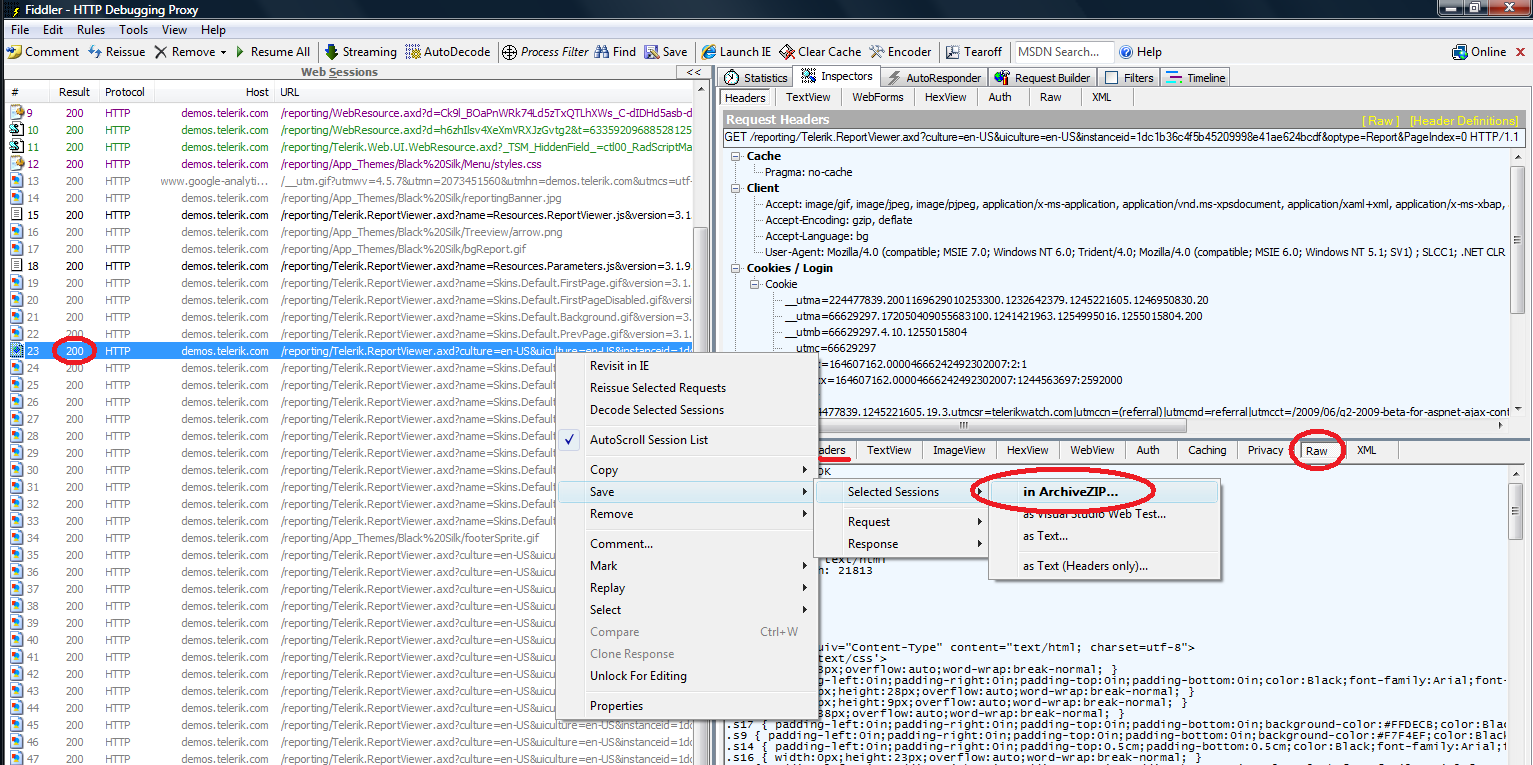The width and height of the screenshot is (1533, 765).
Task: Toggle Streaming mode in the toolbar
Action: [359, 52]
